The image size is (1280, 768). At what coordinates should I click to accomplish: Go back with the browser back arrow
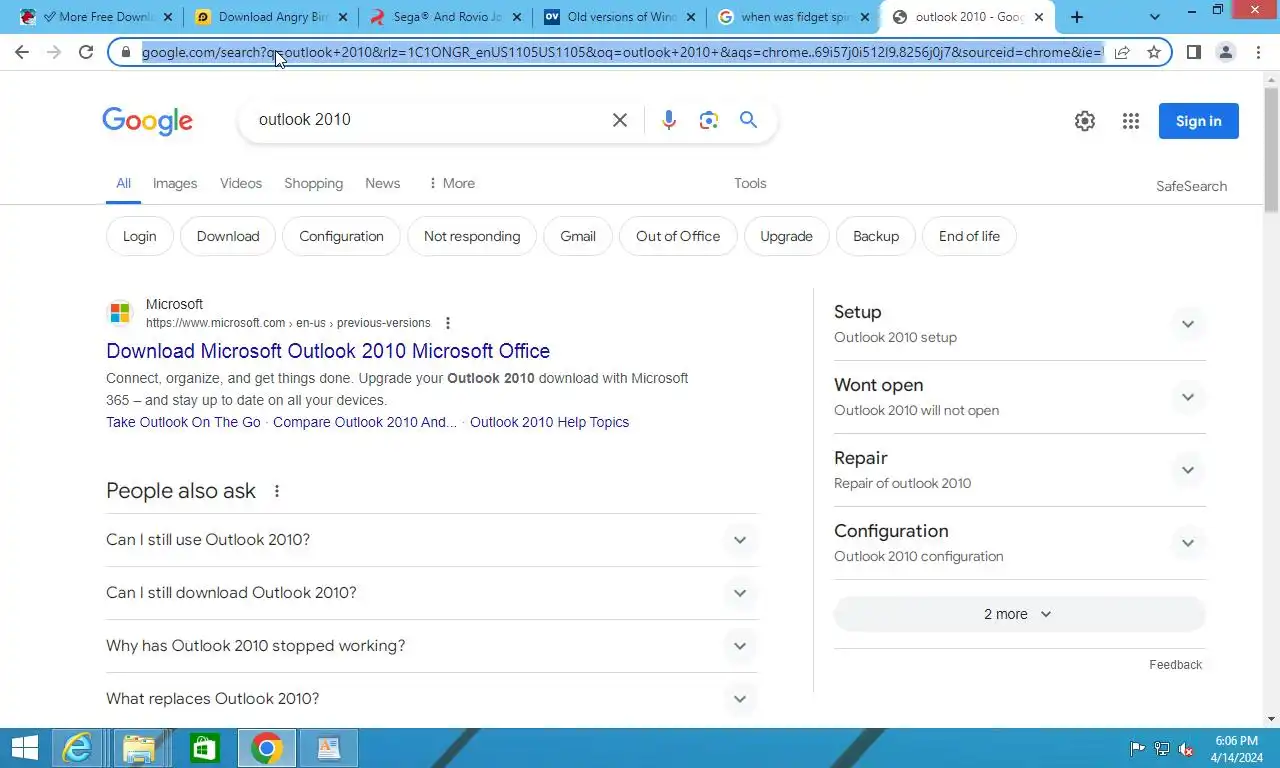click(22, 52)
